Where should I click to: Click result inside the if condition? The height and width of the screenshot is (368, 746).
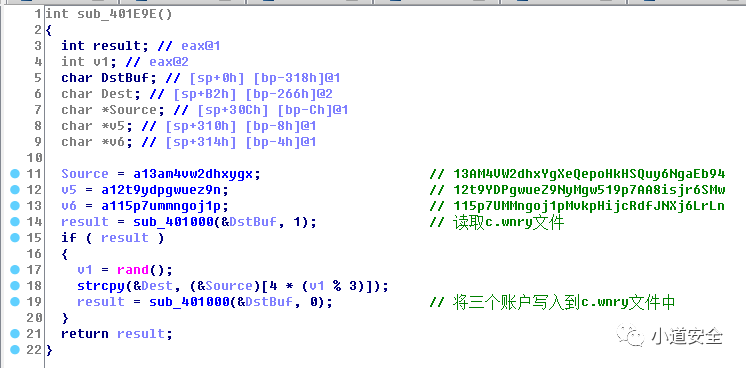(125, 238)
